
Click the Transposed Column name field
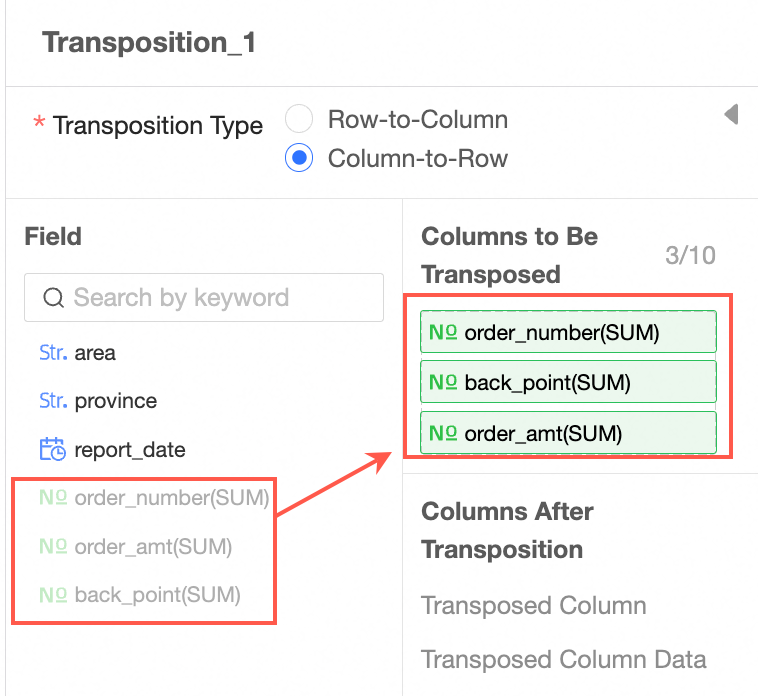pos(534,606)
